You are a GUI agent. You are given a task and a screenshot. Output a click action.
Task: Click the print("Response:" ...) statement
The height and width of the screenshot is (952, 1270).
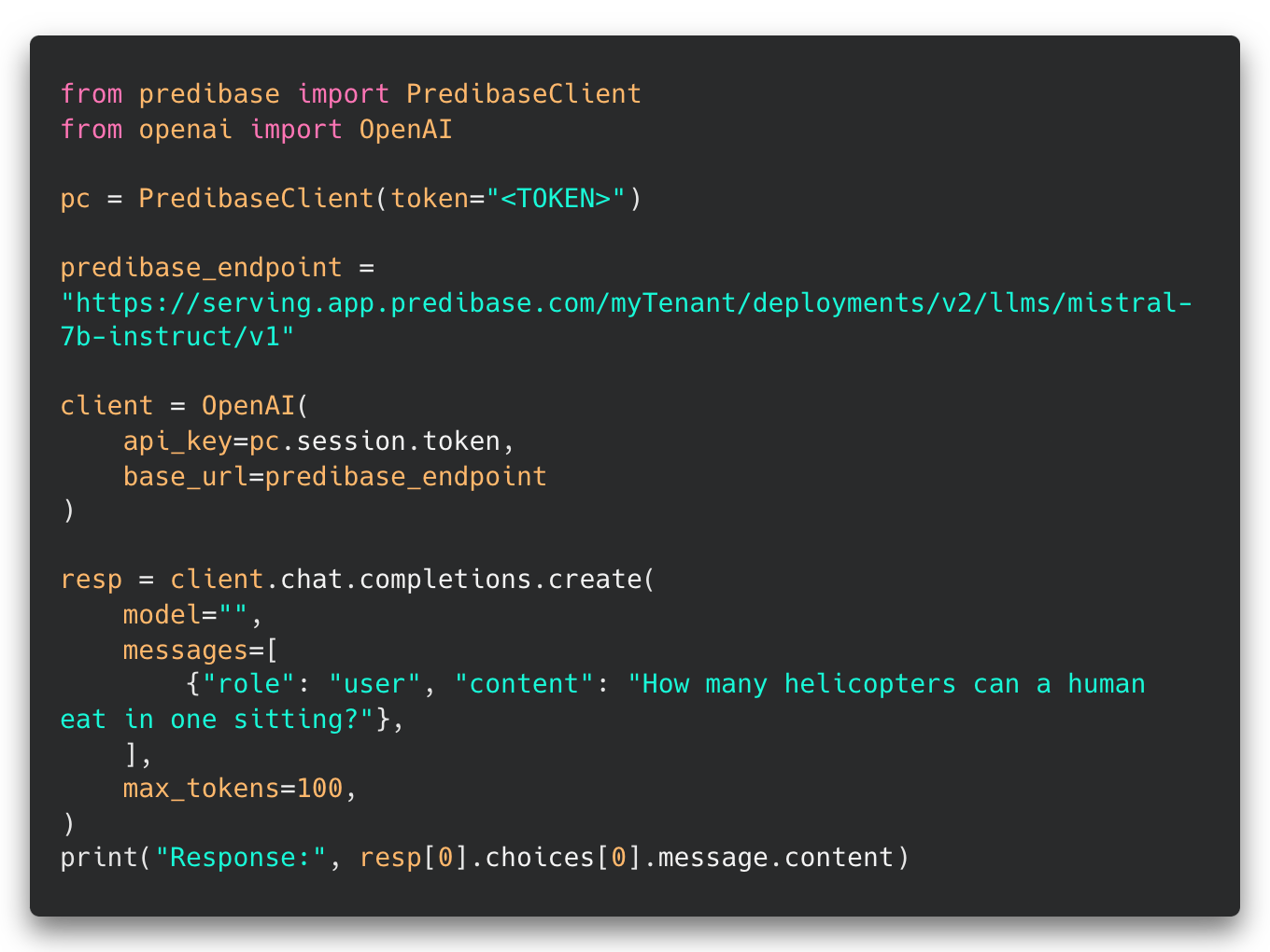tap(485, 858)
